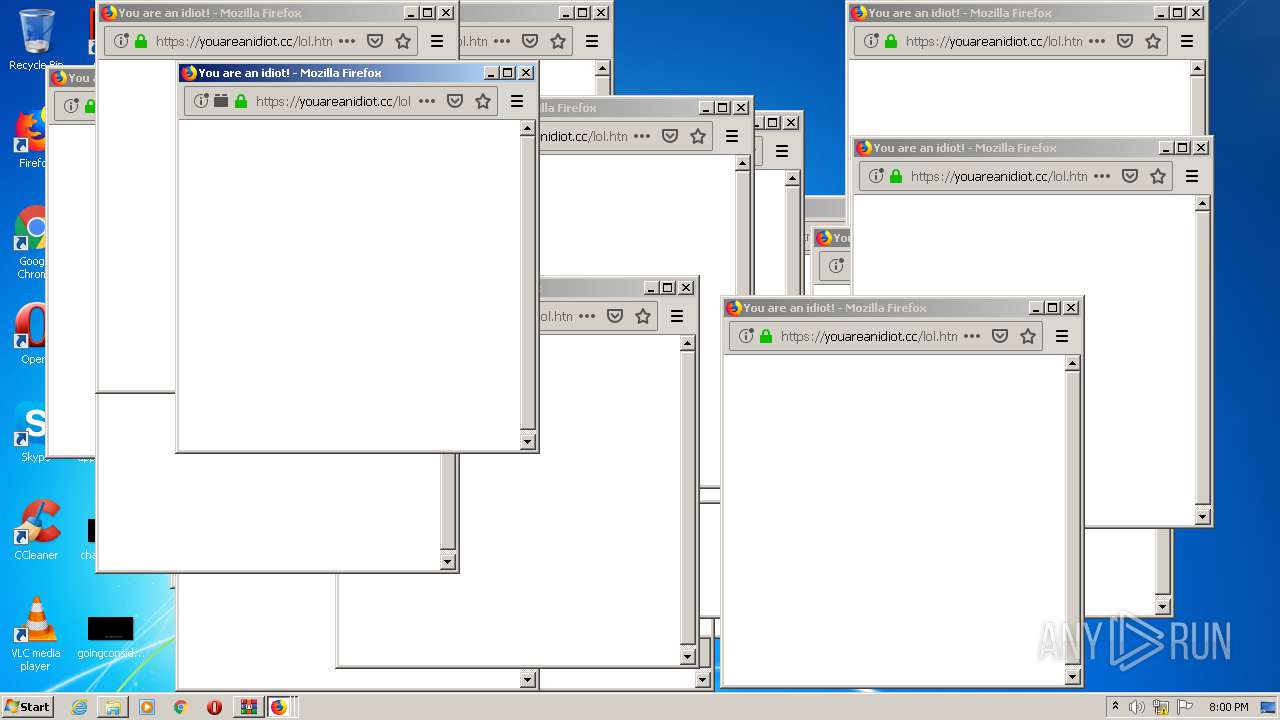
Task: Open page actions dots in bottom-right Firefox window
Action: (x=972, y=336)
